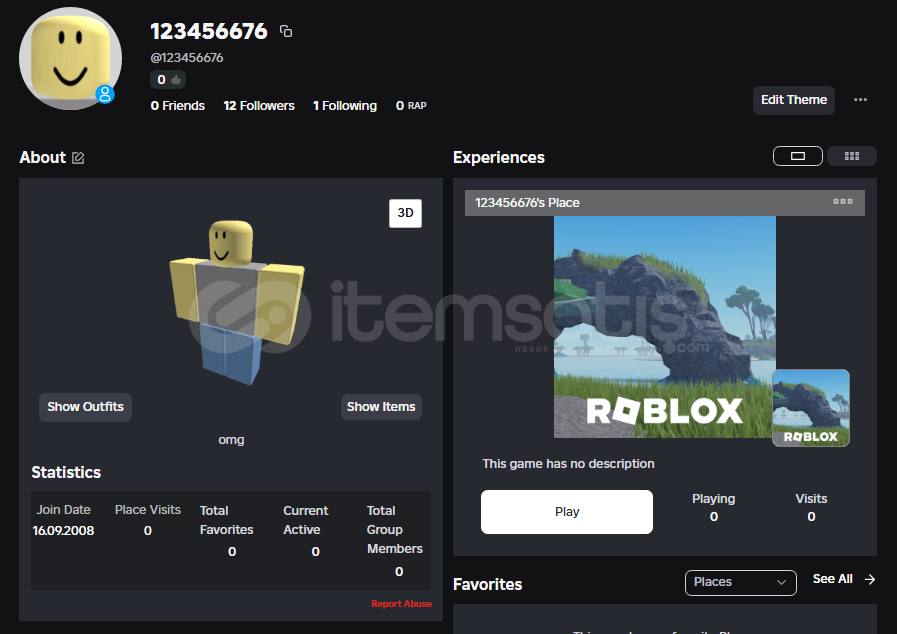Open 123456676's Place options dots

(843, 201)
